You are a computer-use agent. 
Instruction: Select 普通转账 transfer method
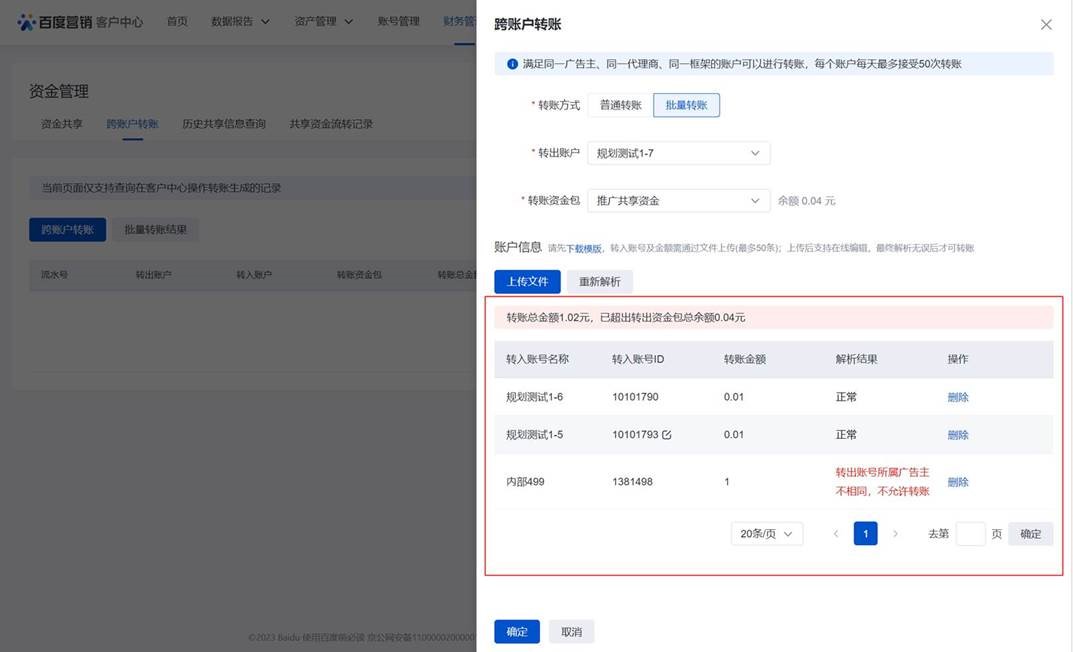click(620, 105)
